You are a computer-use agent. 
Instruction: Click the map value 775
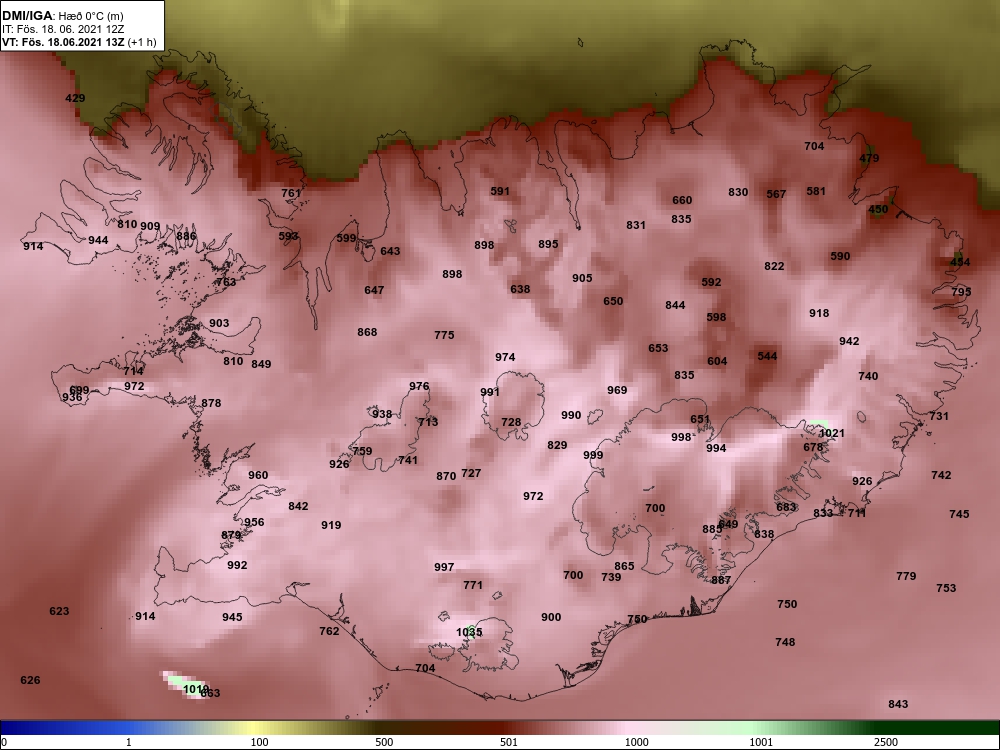click(x=444, y=335)
